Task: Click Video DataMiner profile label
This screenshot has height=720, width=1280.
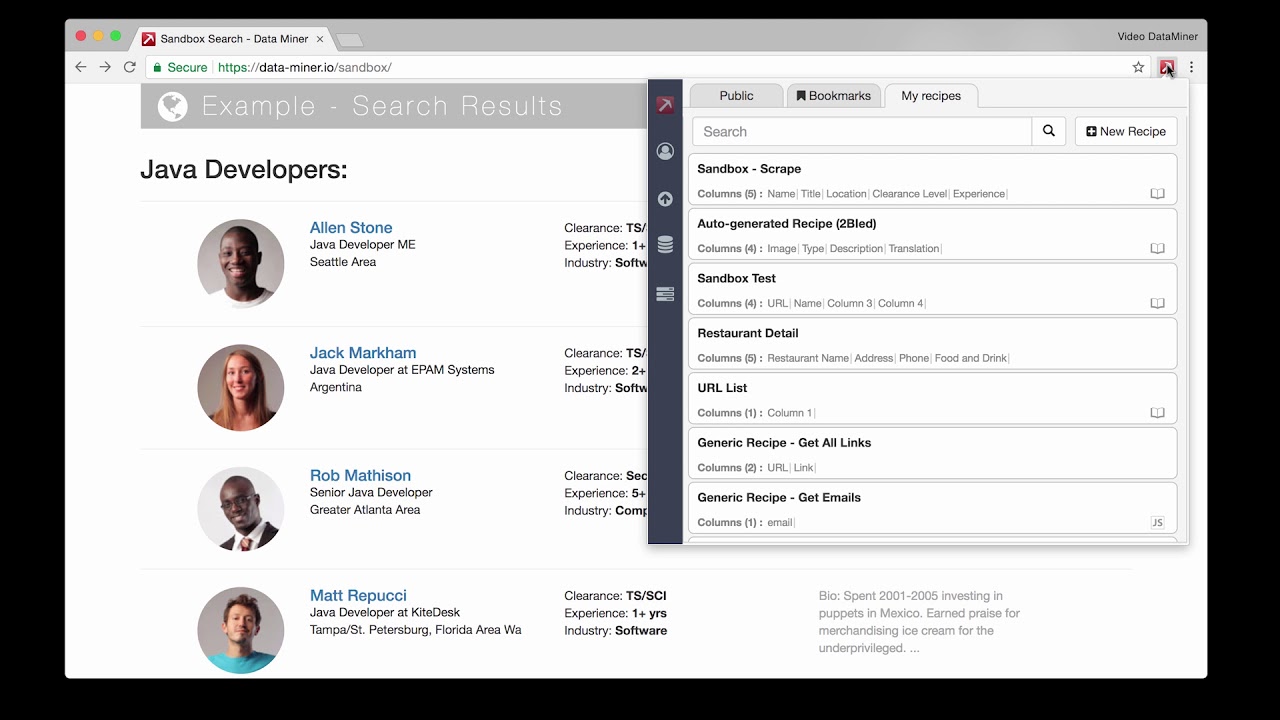Action: tap(1157, 37)
